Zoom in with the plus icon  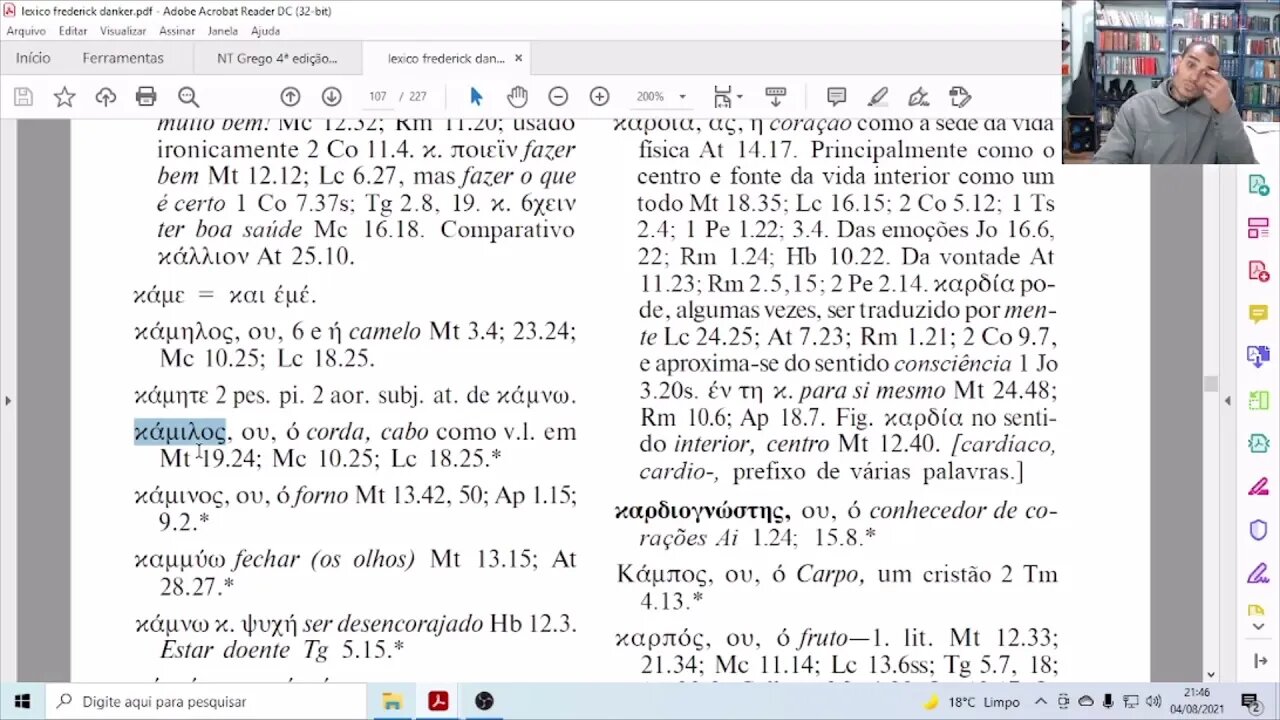pos(599,97)
